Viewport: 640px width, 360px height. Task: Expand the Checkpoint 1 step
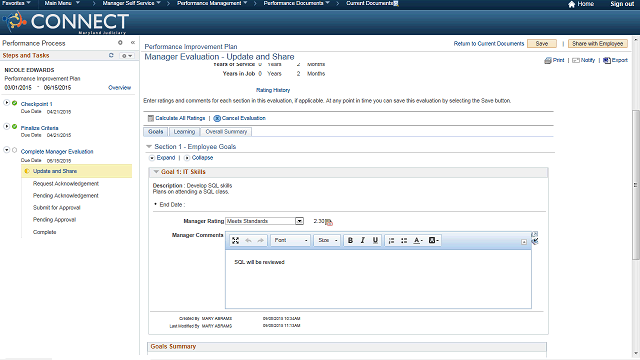[7, 102]
